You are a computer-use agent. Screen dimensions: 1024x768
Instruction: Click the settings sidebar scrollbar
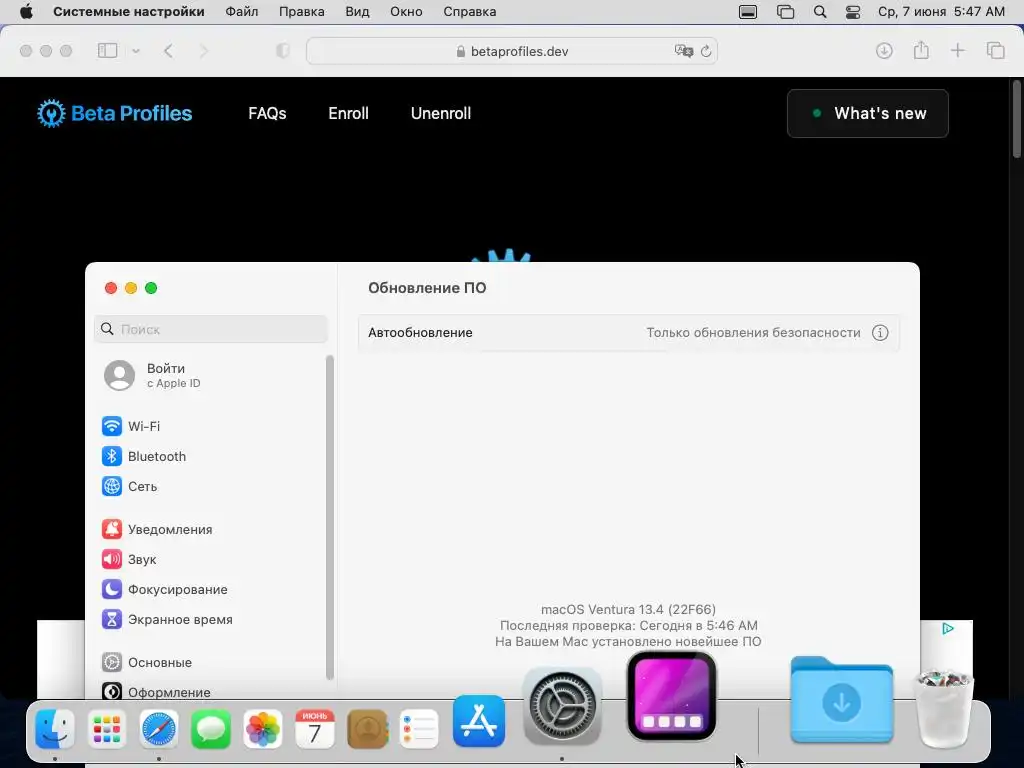pyautogui.click(x=329, y=517)
